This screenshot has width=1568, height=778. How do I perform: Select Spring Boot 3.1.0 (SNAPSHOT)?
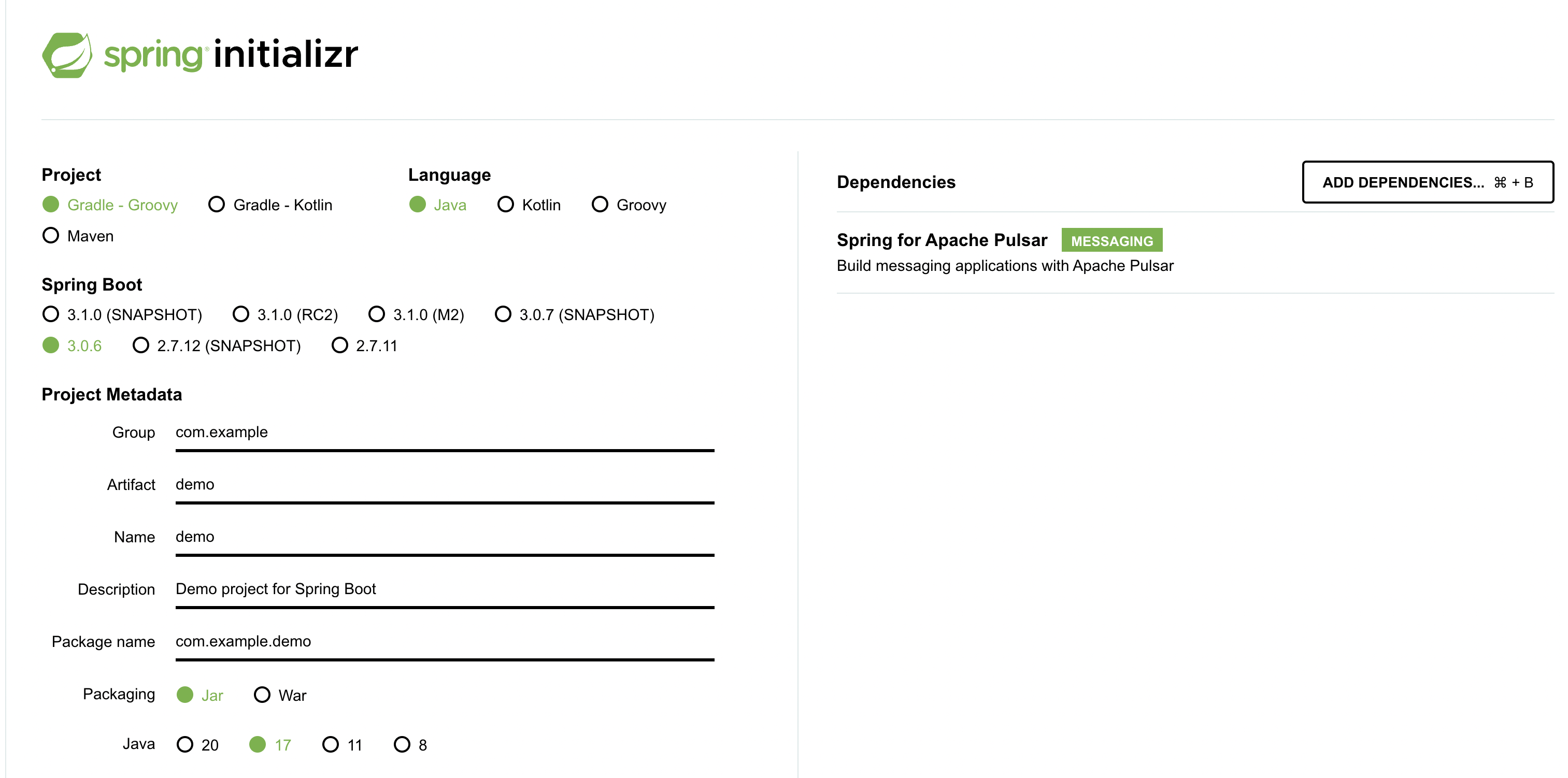[51, 314]
